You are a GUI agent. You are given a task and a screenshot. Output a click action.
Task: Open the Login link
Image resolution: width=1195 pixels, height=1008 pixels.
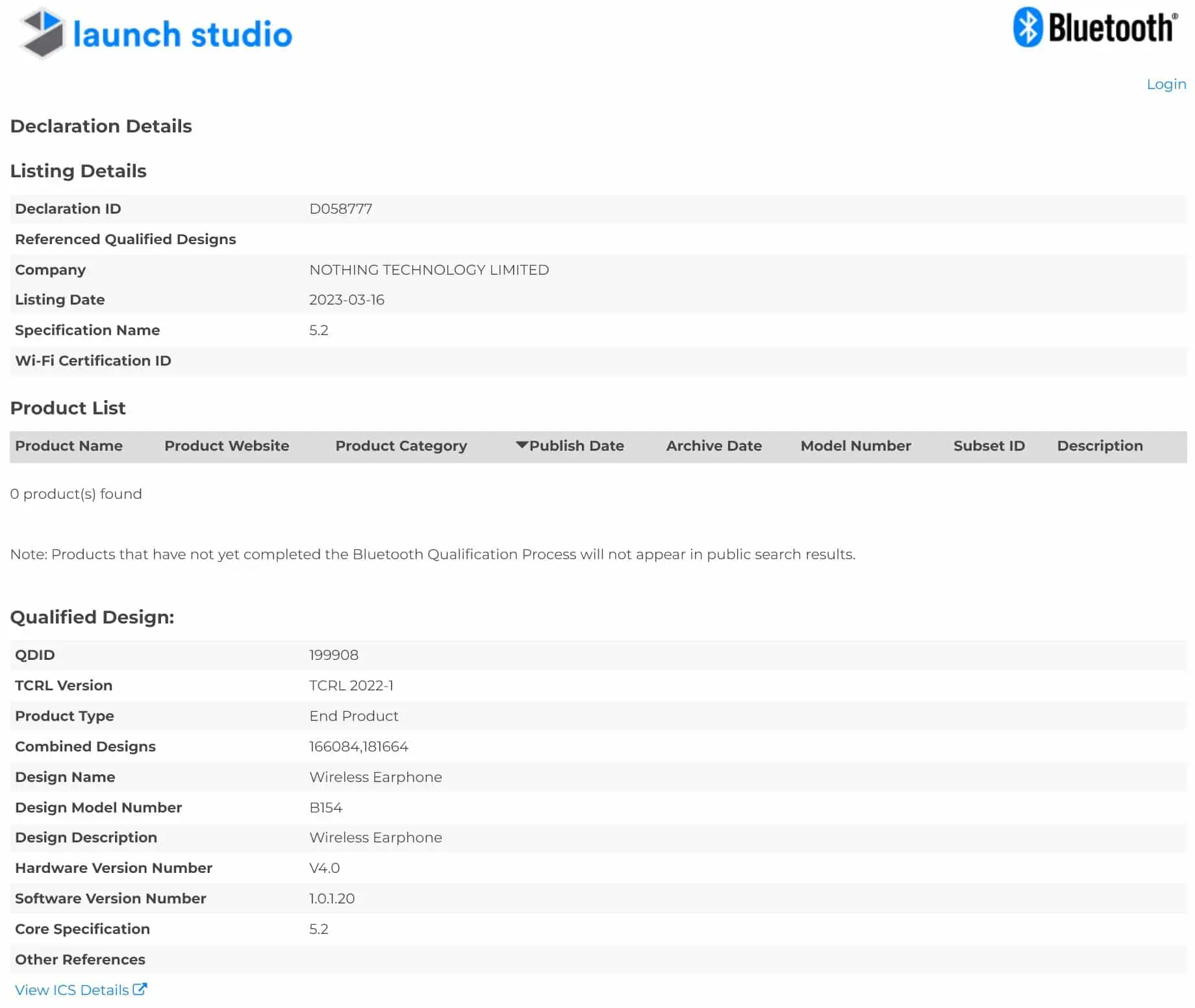click(x=1166, y=84)
